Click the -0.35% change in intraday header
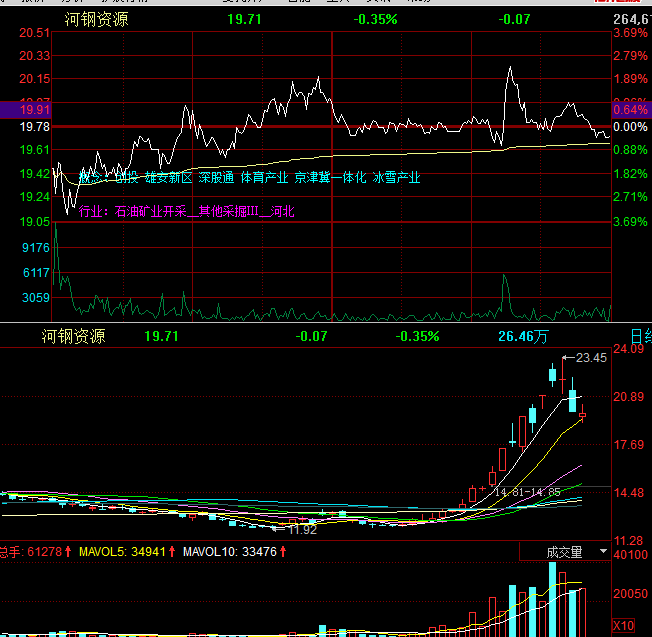652x637 pixels. tap(375, 20)
